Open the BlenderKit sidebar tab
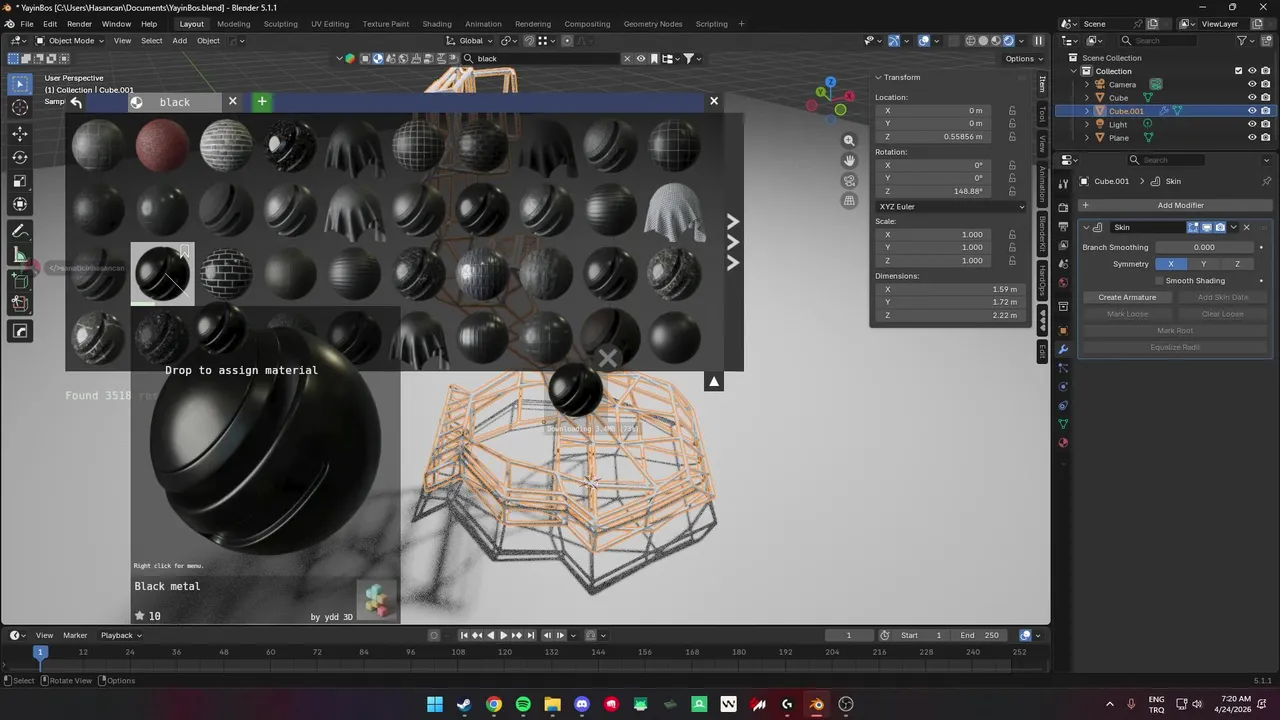Viewport: 1280px width, 720px height. click(x=1042, y=232)
